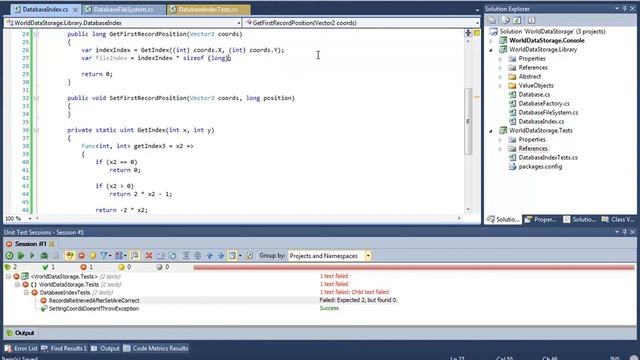Viewport: 640px width, 360px height.
Task: Click the Solution Explorer properties toolbar icon
Action: pyautogui.click(x=492, y=20)
